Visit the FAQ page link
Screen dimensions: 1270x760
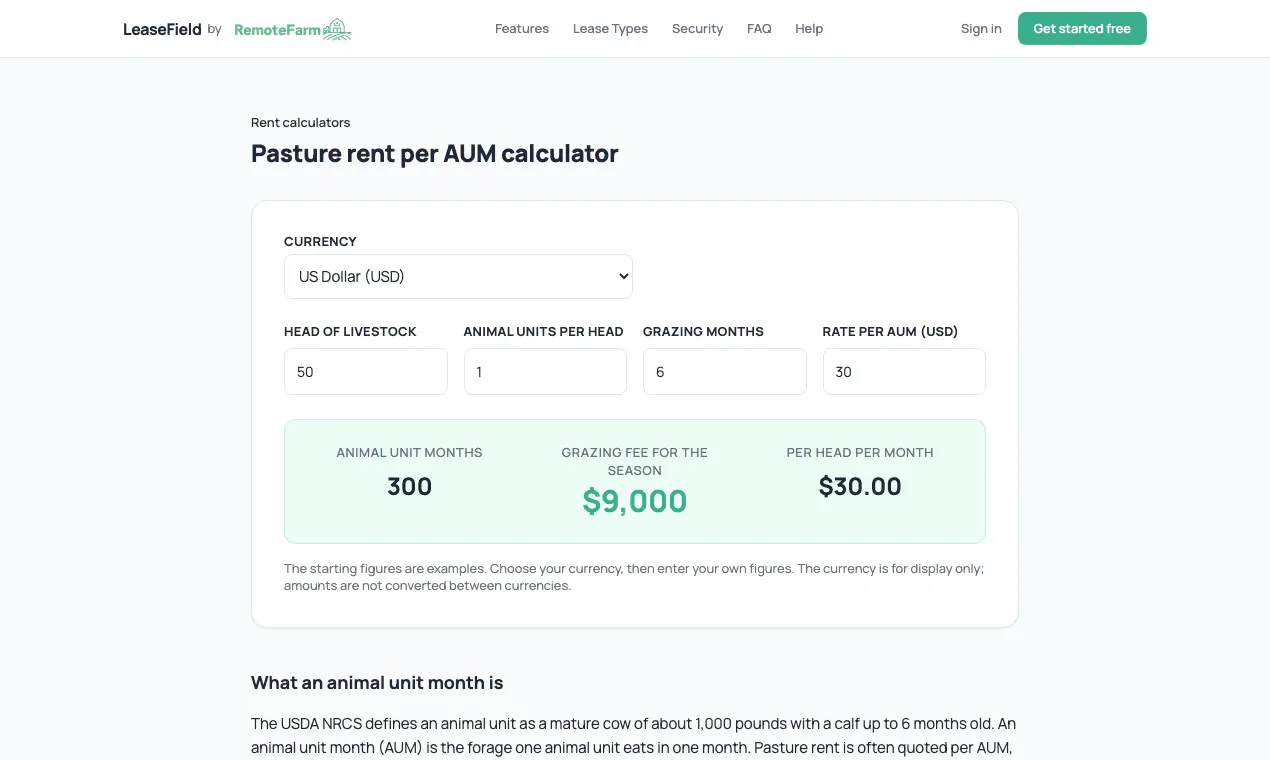[x=759, y=29]
